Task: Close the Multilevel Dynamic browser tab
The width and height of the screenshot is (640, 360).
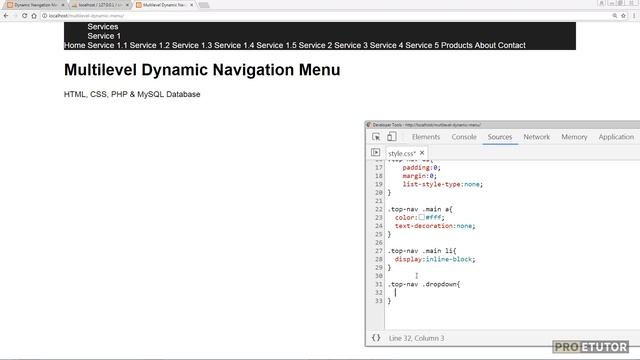Action: click(x=191, y=5)
